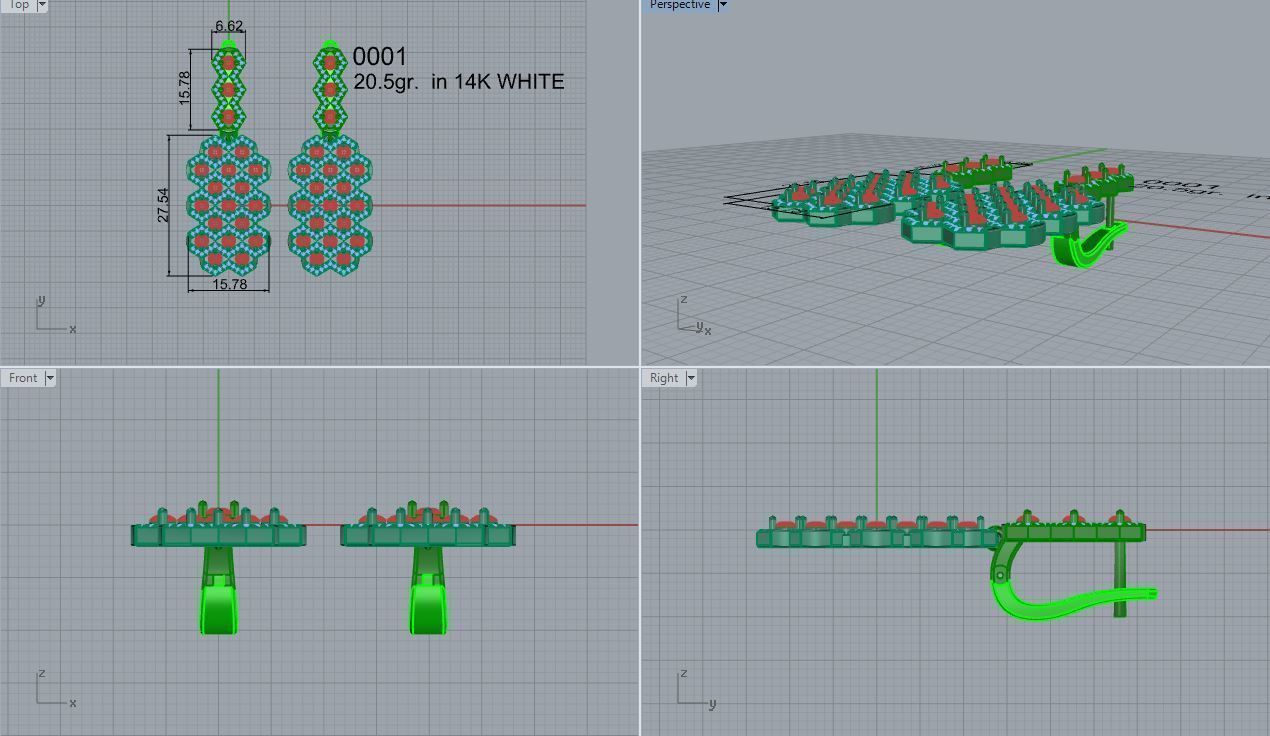Select the 0001 annotation text
The image size is (1270, 736).
pos(380,57)
